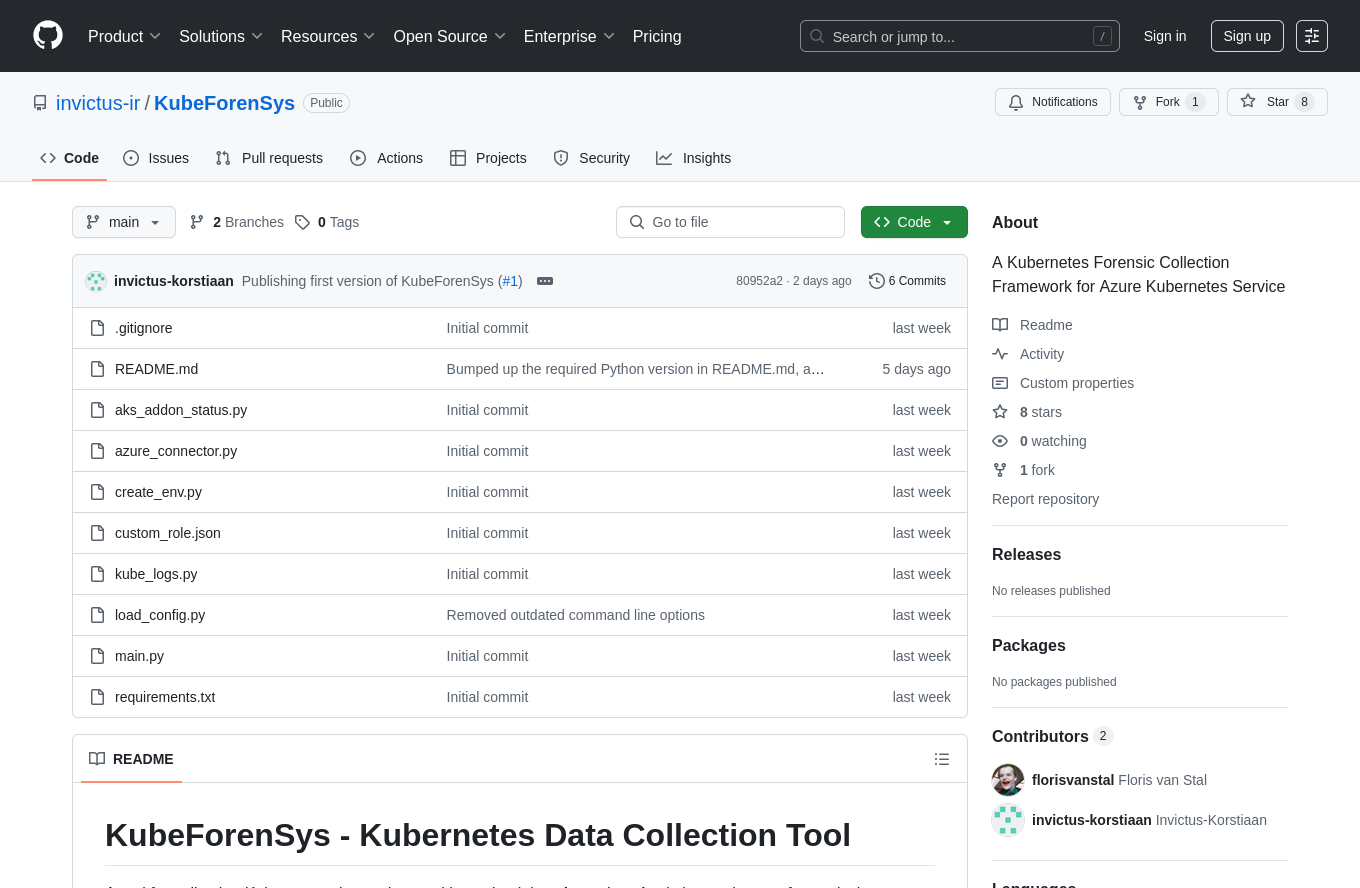Click the Custom properties icon

click(1000, 383)
